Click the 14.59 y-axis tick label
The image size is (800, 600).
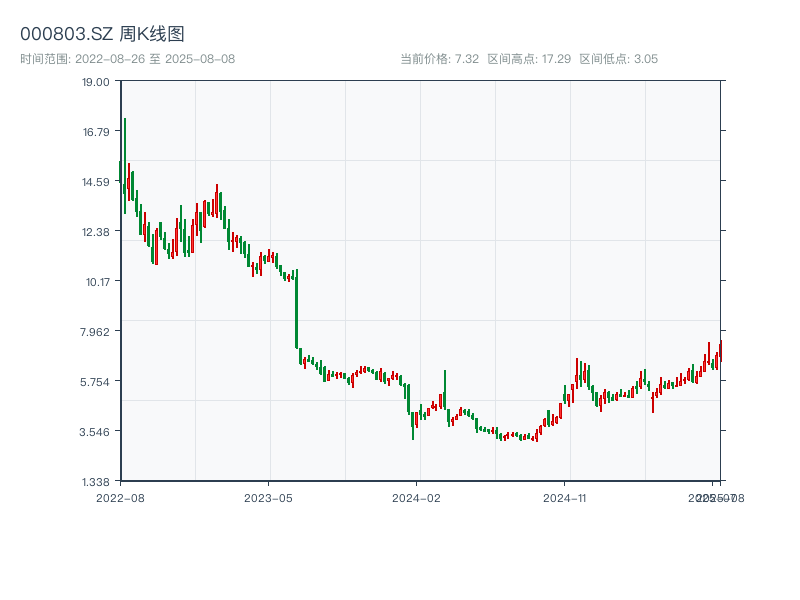pyautogui.click(x=95, y=181)
